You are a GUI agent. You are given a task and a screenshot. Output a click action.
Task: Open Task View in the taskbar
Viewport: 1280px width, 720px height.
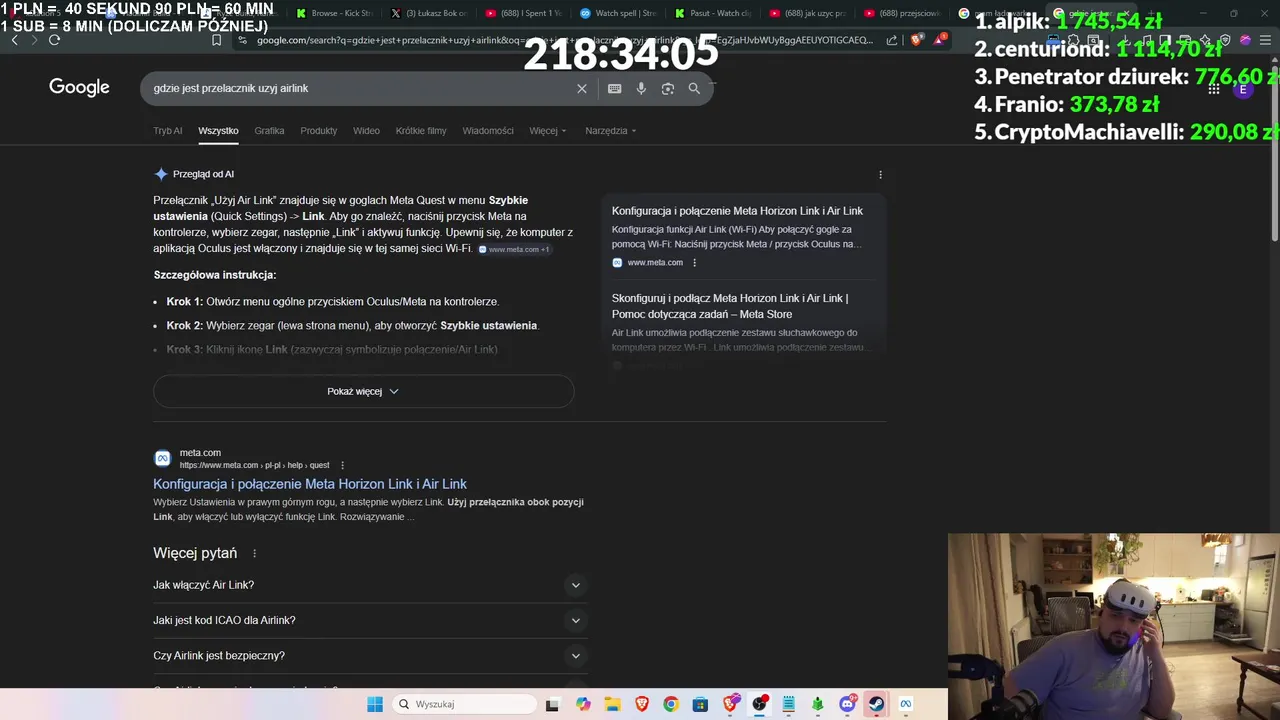(552, 704)
